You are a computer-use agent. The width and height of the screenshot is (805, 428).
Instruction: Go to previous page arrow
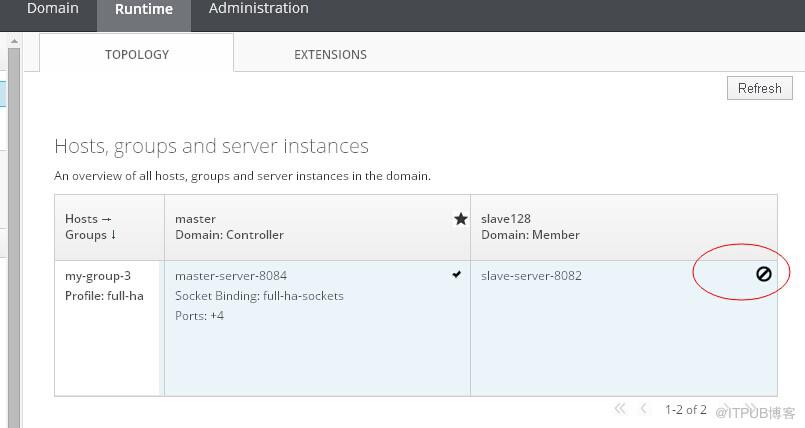(x=643, y=409)
